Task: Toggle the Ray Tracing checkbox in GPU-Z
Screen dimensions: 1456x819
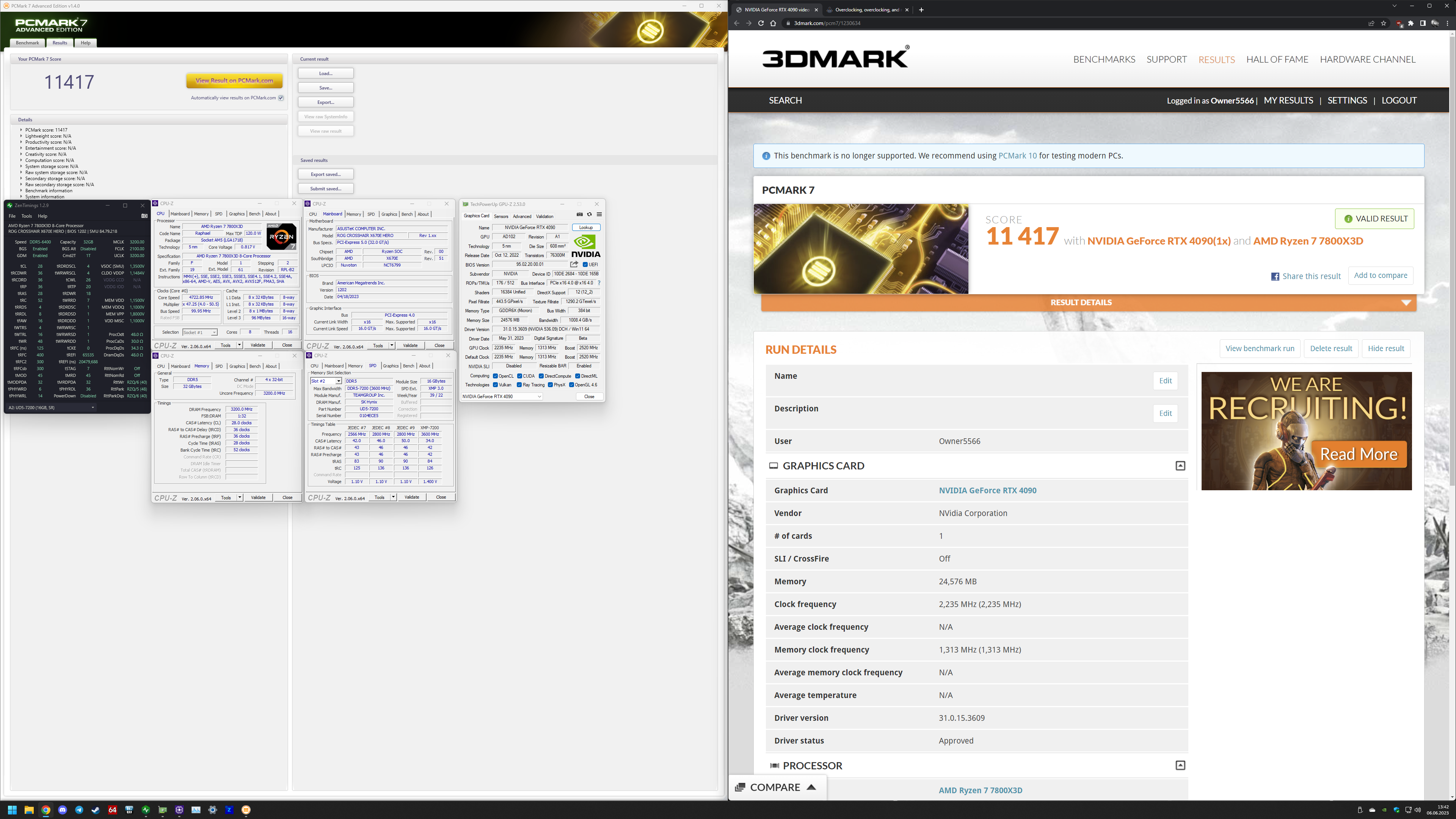Action: pos(519,385)
